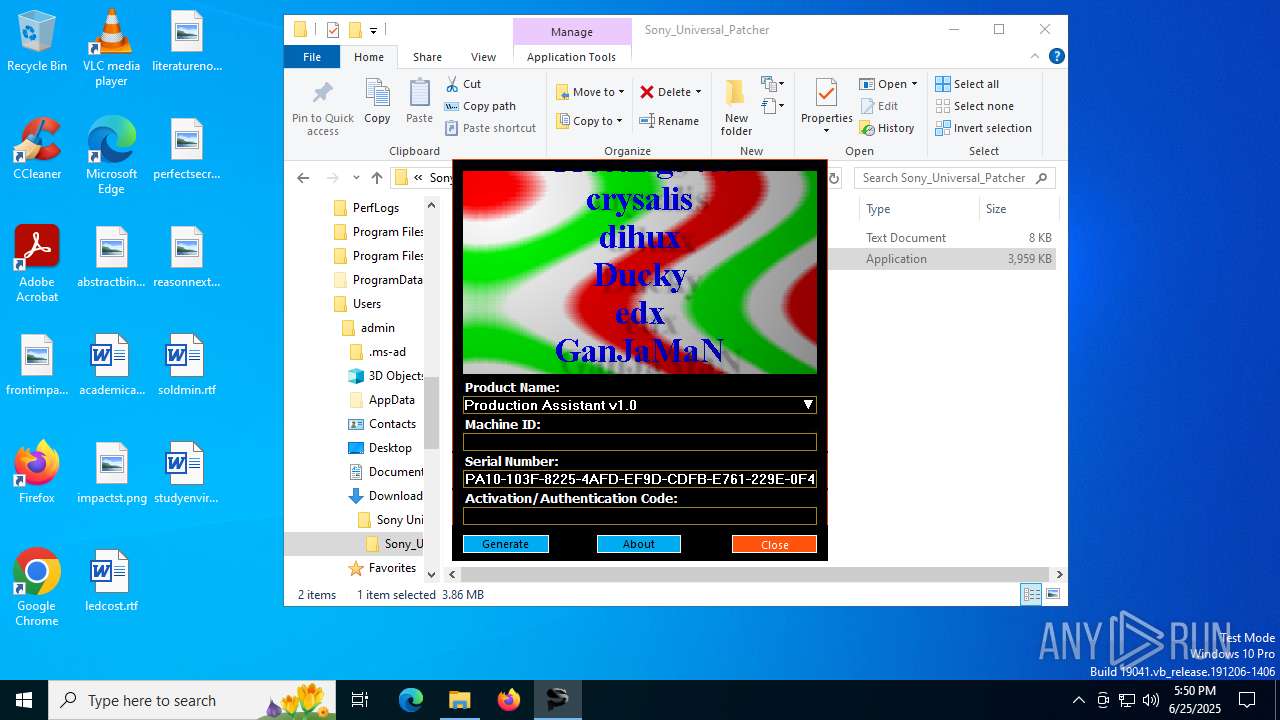1280x720 pixels.
Task: Open the About dialog in keygen
Action: coord(639,544)
